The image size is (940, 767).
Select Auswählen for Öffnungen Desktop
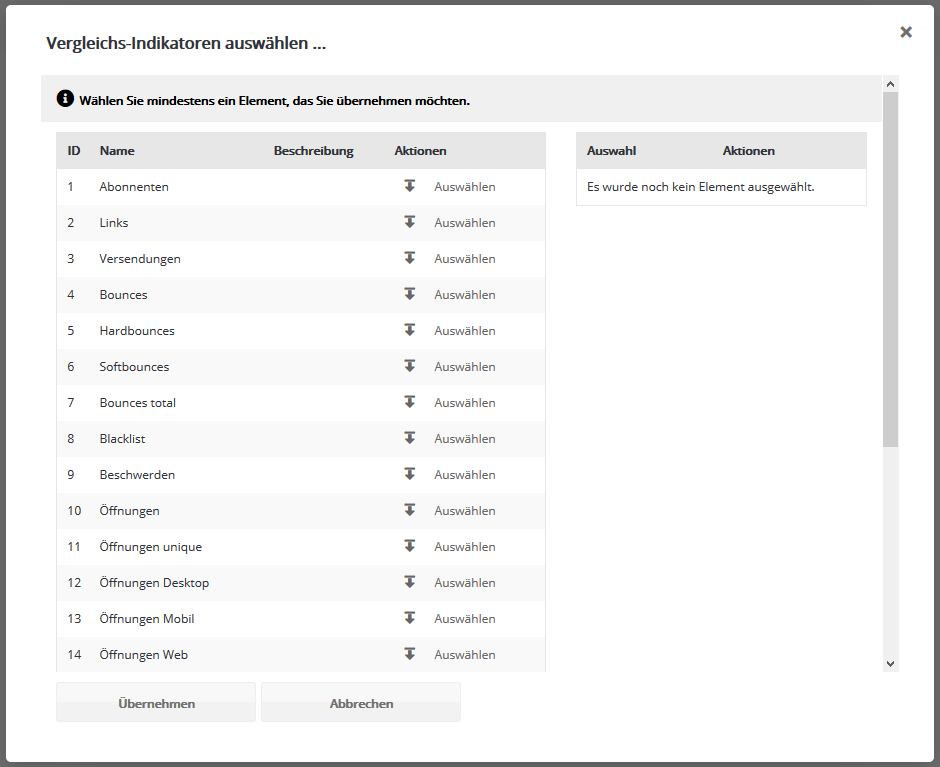pos(464,583)
